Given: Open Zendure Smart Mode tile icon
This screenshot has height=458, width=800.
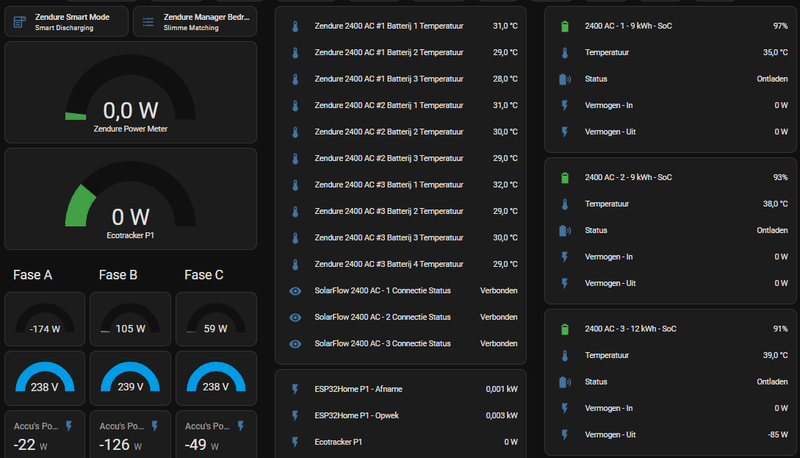Looking at the screenshot, I should [19, 22].
